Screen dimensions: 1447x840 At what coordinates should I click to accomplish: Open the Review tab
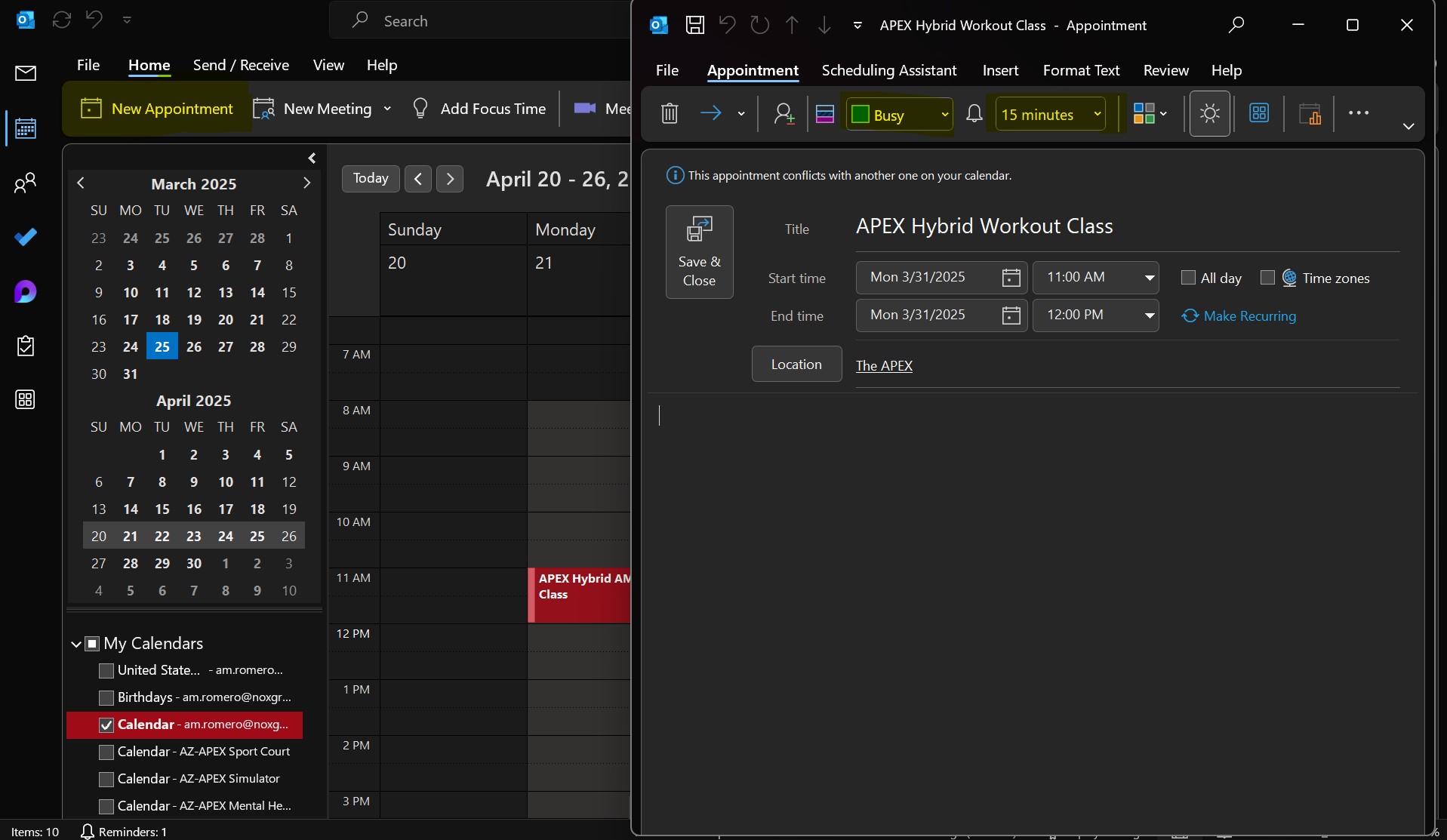point(1166,70)
